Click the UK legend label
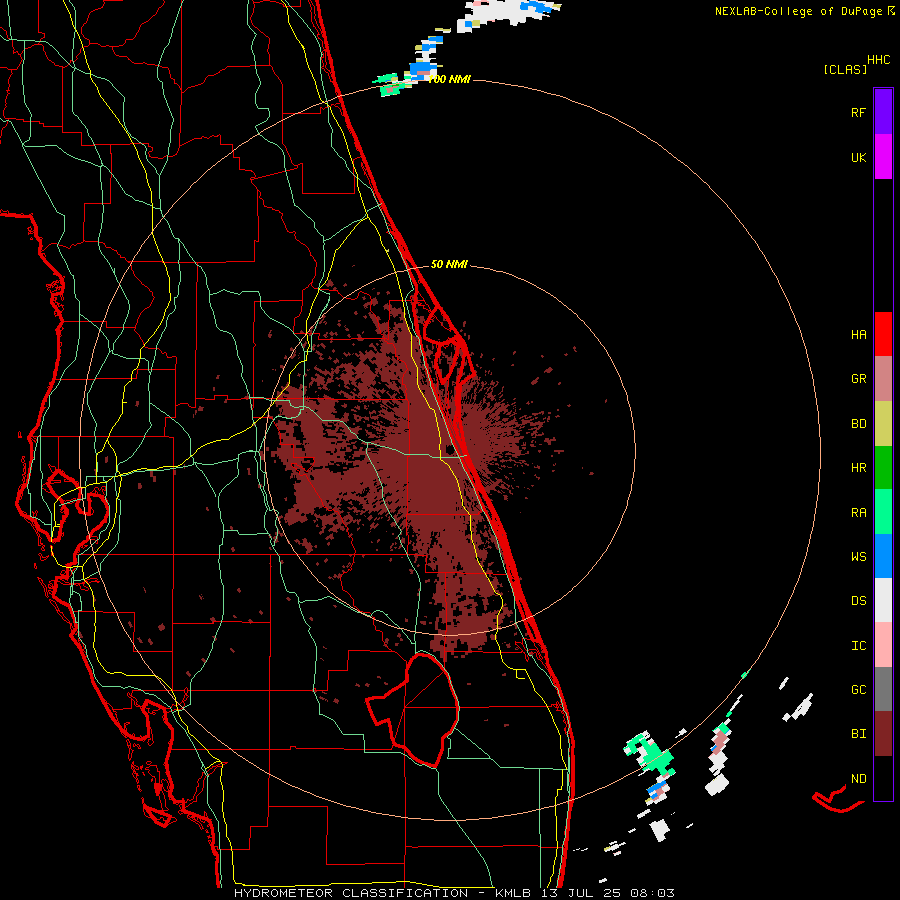900x900 pixels. pos(858,157)
